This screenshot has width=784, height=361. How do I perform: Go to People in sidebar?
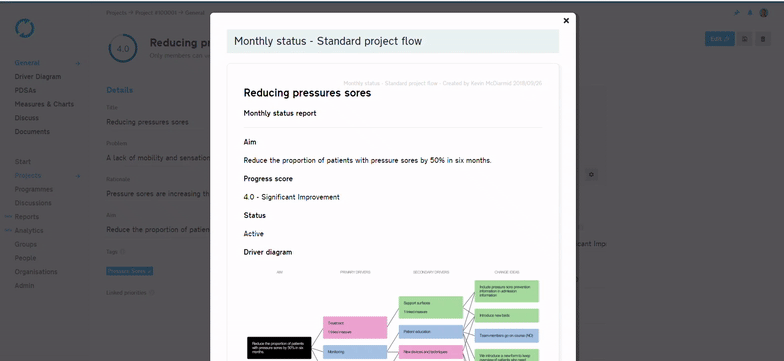(26, 258)
